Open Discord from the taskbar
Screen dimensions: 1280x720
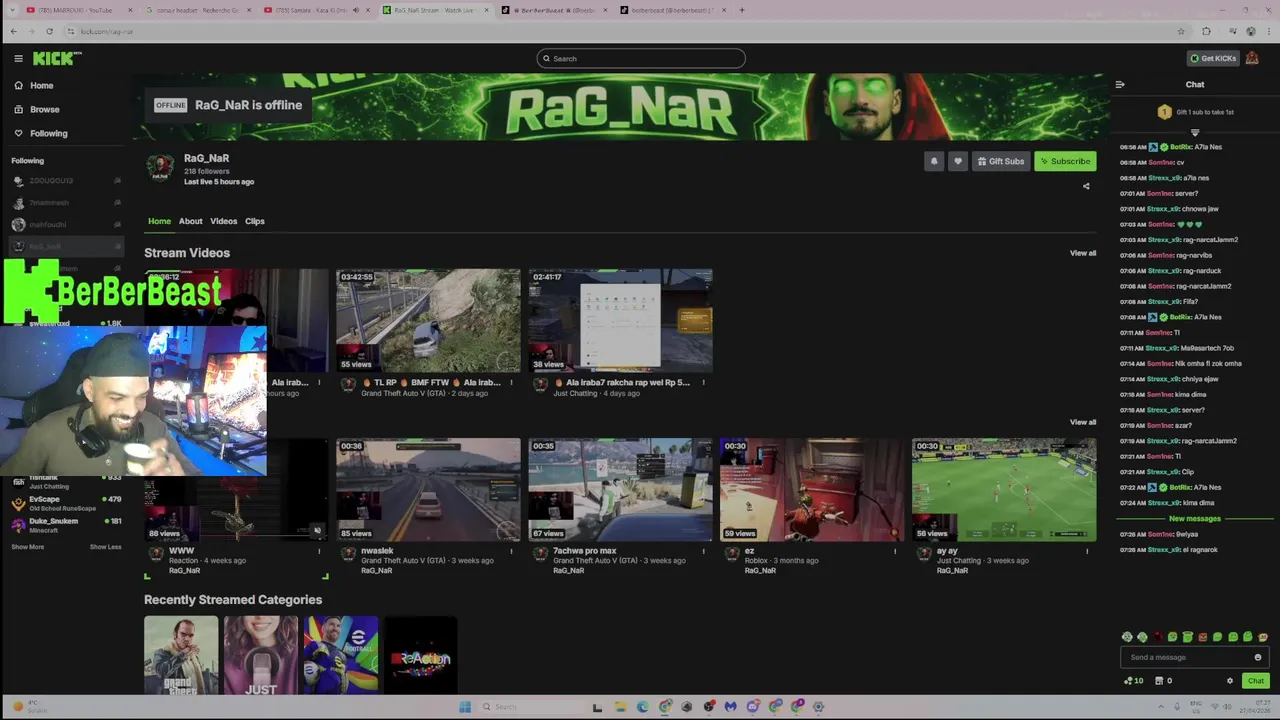coord(753,707)
